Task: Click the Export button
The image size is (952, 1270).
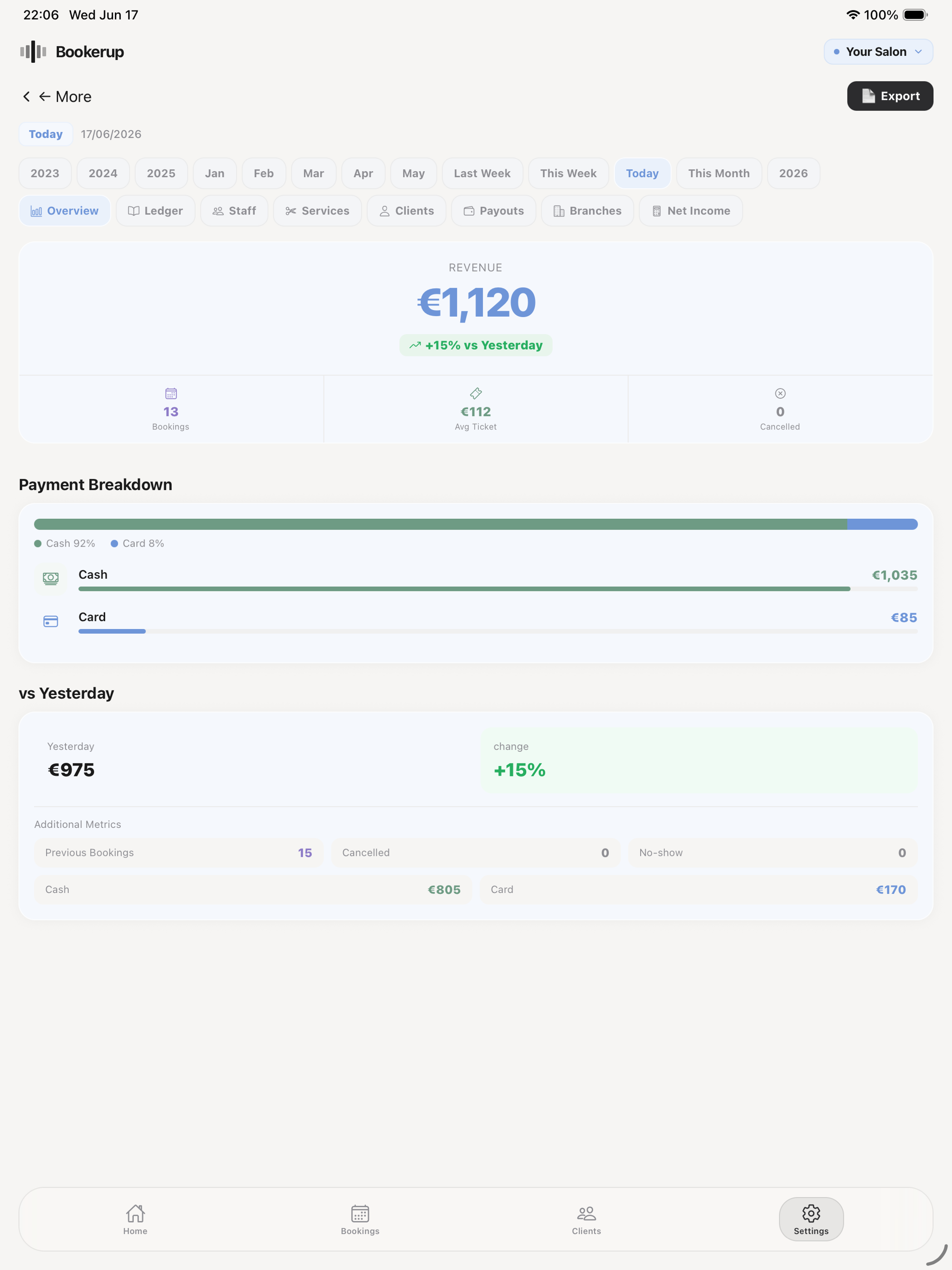Action: (890, 96)
